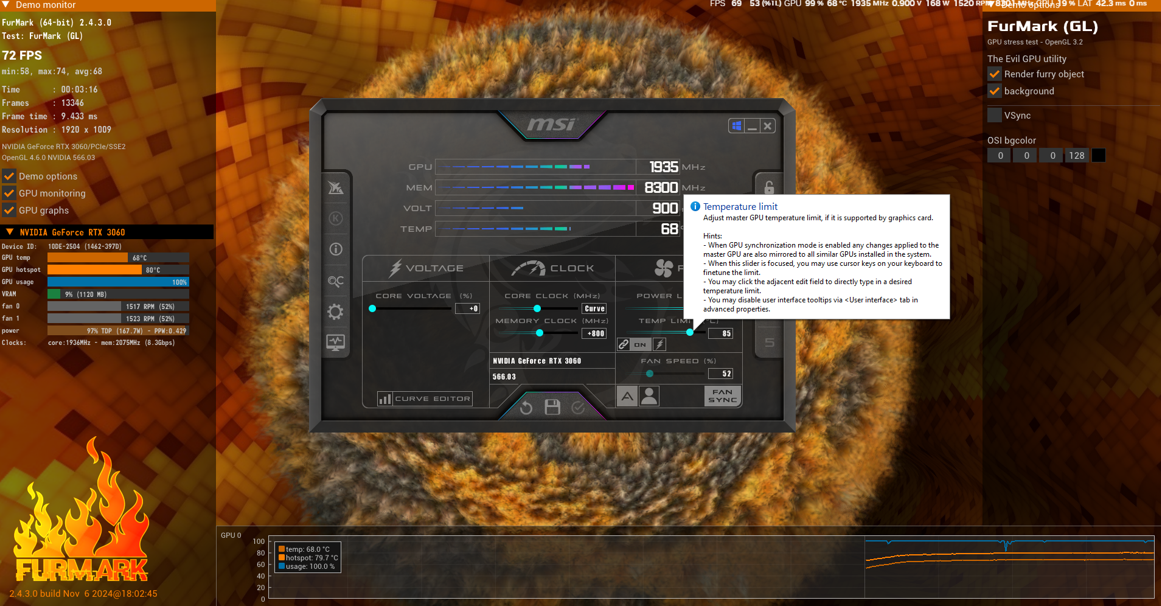Screen dimensions: 1161x606
Task: Click the temp limit 85 field
Action: pyautogui.click(x=721, y=333)
